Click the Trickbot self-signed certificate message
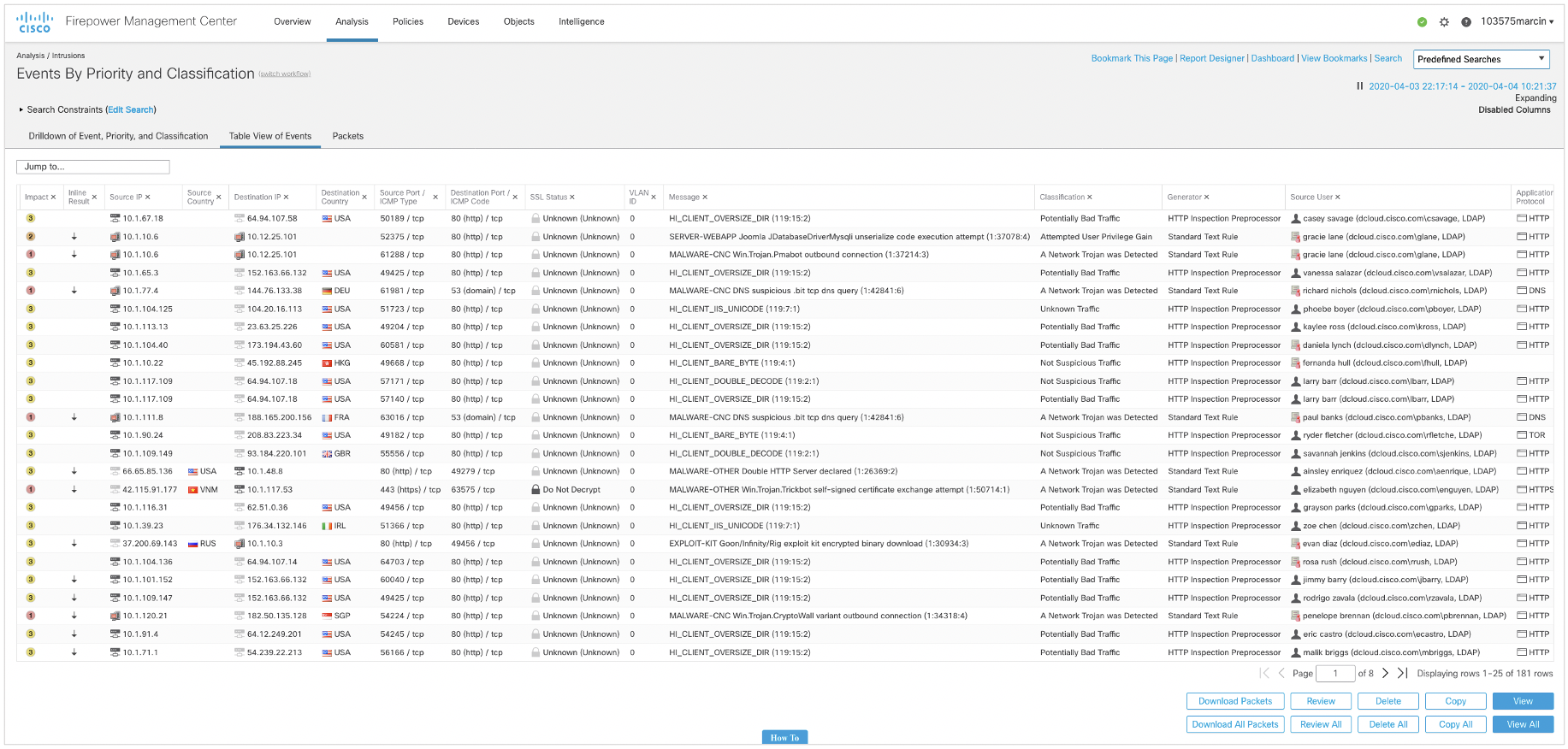The width and height of the screenshot is (1568, 749). point(839,490)
